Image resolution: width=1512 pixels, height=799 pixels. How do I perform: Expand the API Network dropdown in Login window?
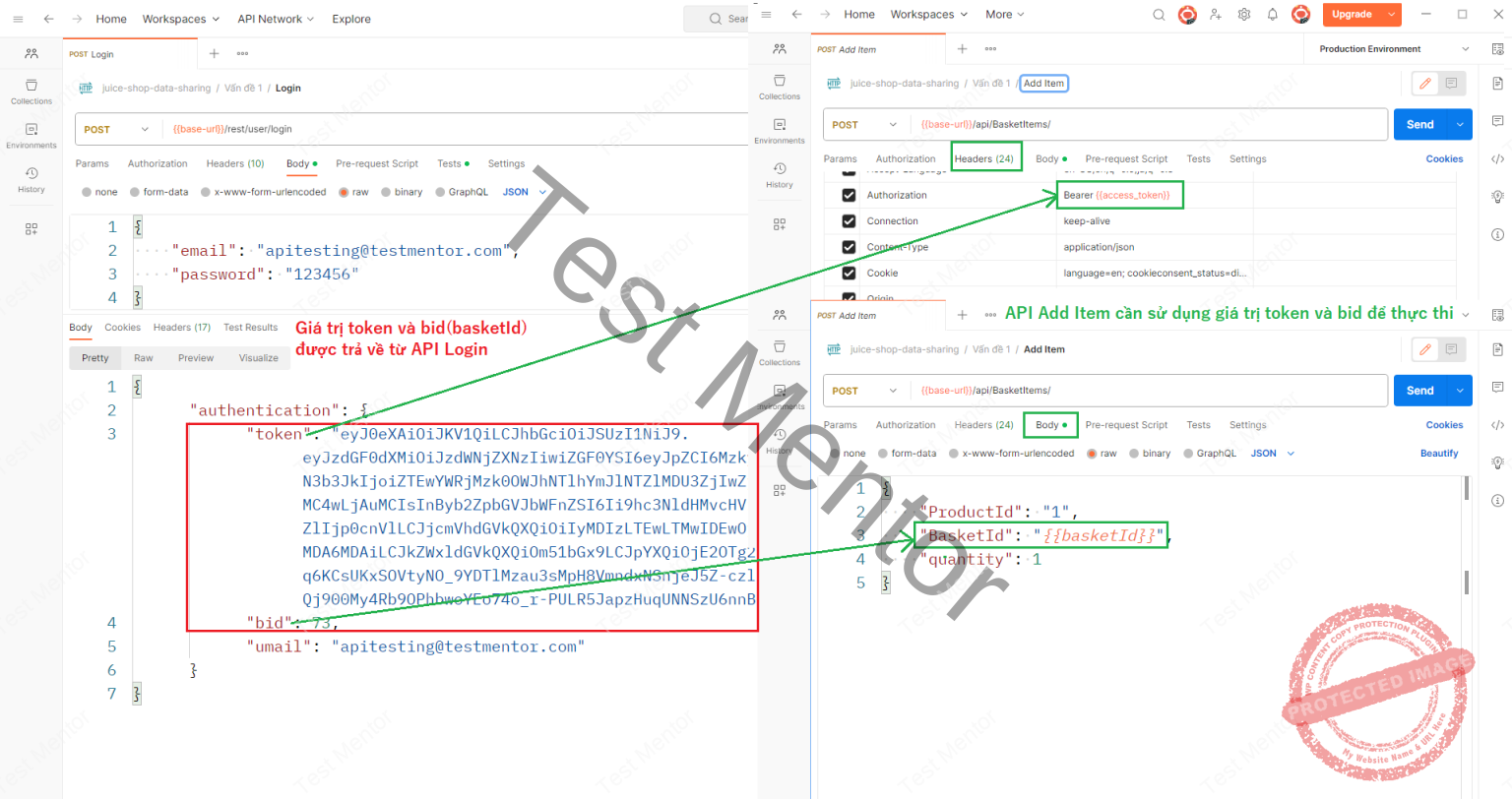276,19
